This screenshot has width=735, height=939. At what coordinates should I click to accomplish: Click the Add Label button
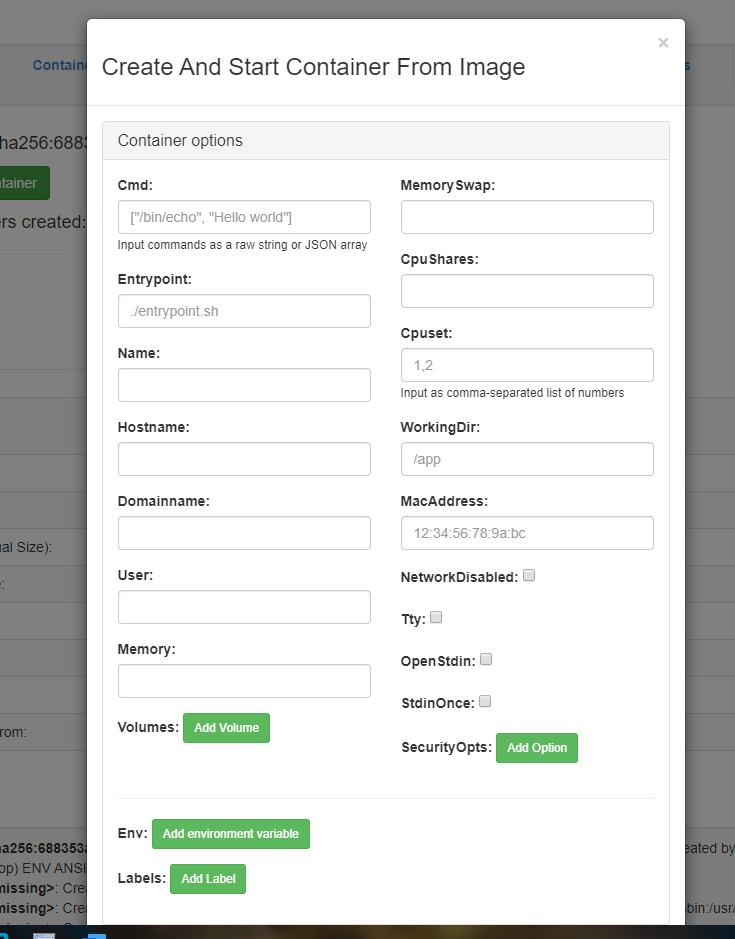[208, 879]
